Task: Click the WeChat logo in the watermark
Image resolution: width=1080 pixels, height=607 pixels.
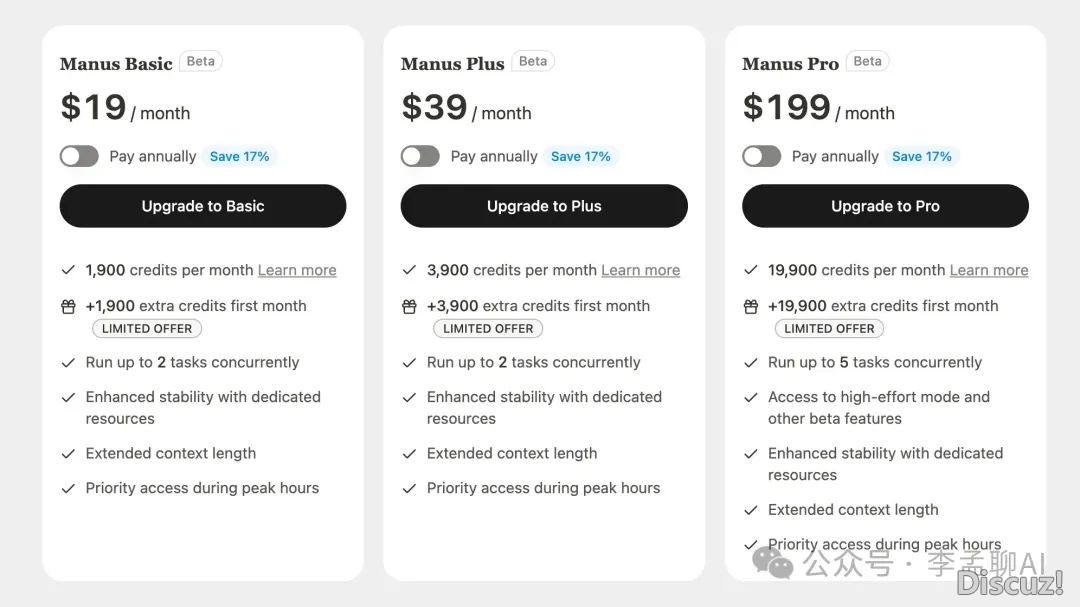Action: tap(772, 562)
